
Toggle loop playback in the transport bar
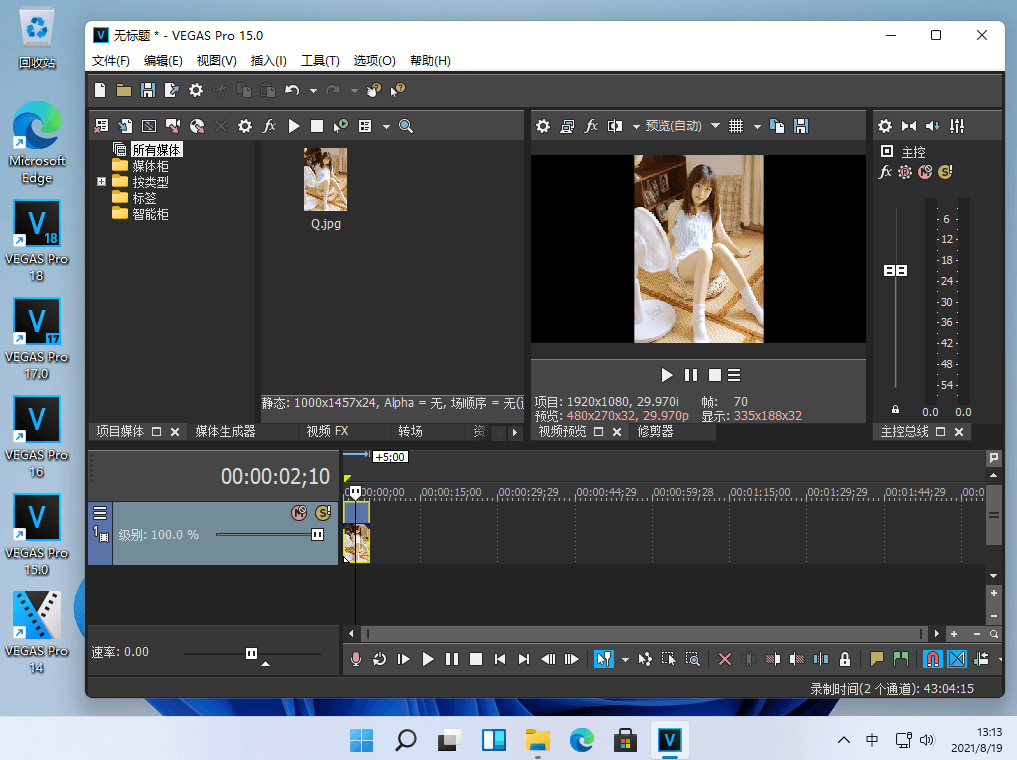(379, 659)
